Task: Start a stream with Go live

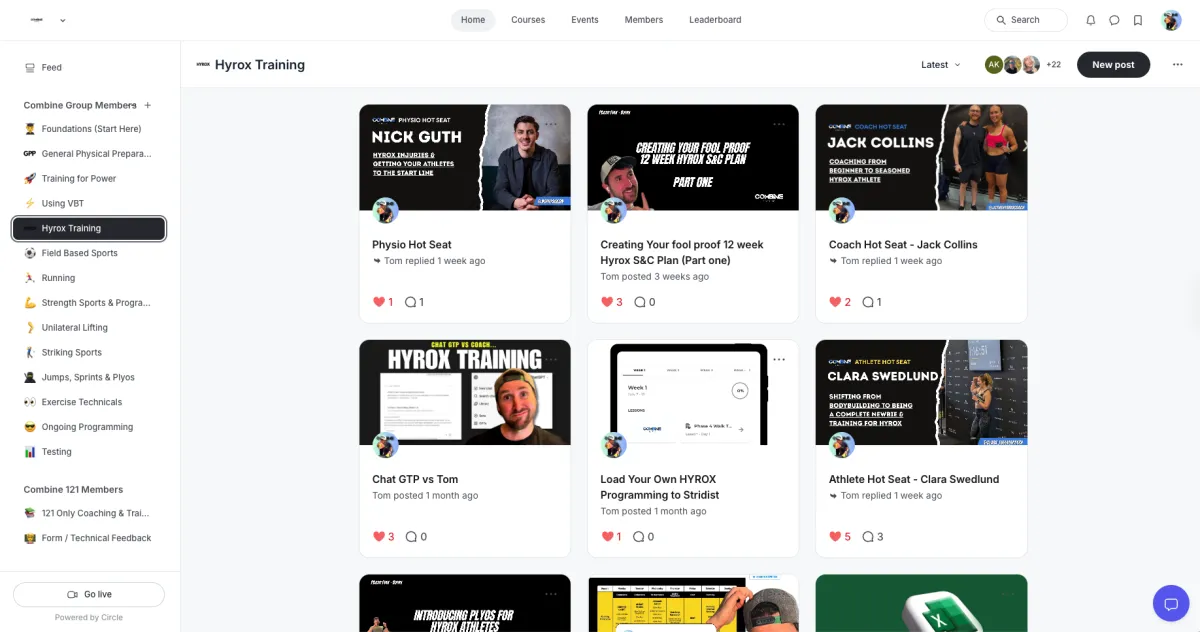Action: coord(89,595)
